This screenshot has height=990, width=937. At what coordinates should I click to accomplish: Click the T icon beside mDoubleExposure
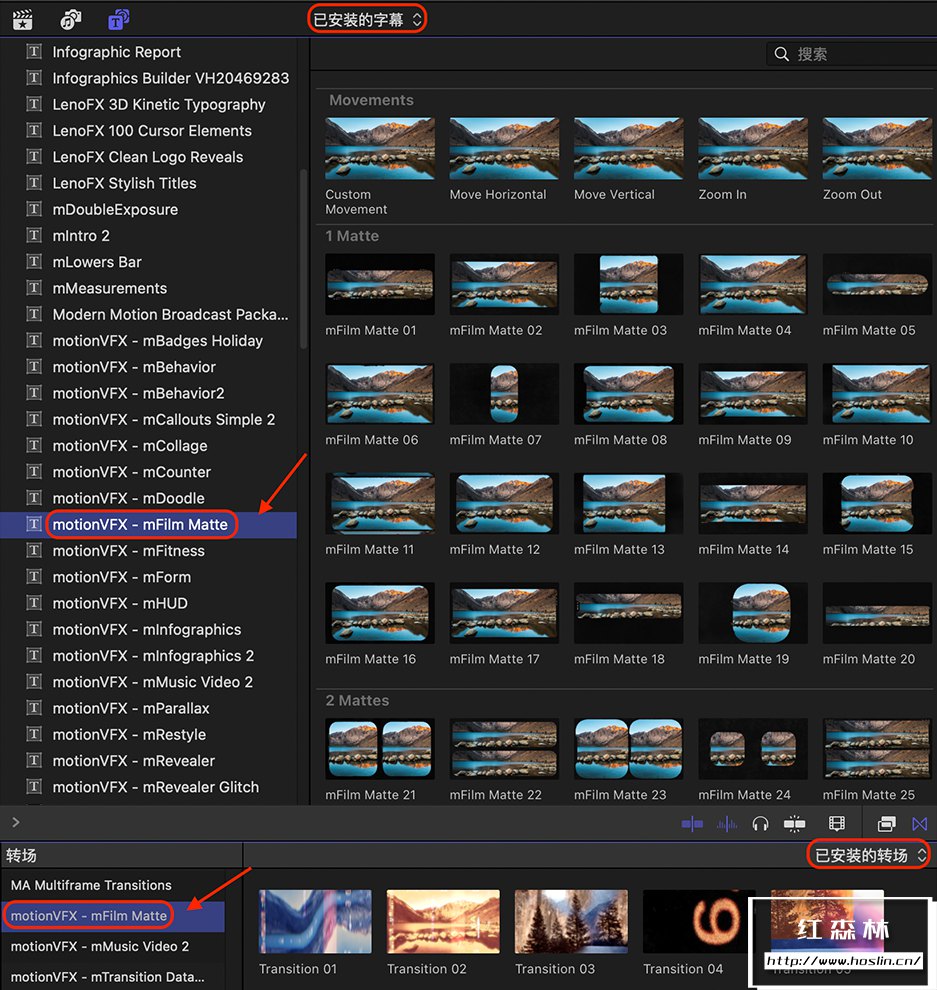click(34, 209)
